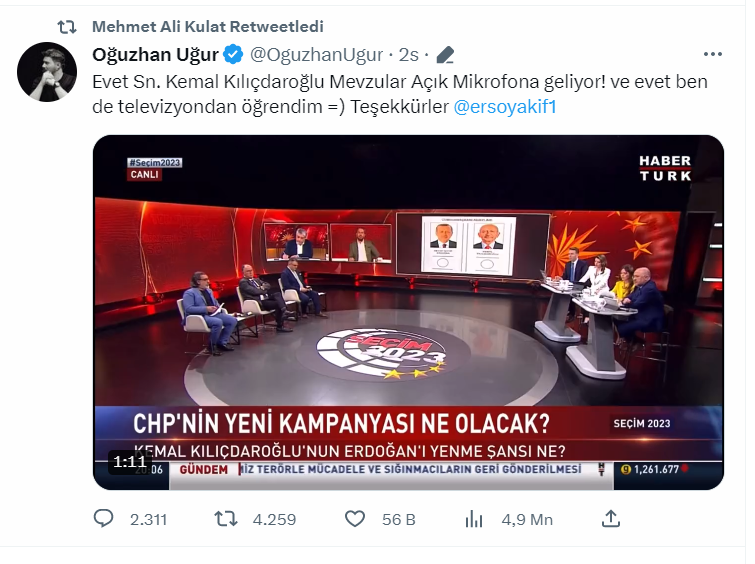755x564 pixels.
Task: Click the share upload icon
Action: [611, 519]
